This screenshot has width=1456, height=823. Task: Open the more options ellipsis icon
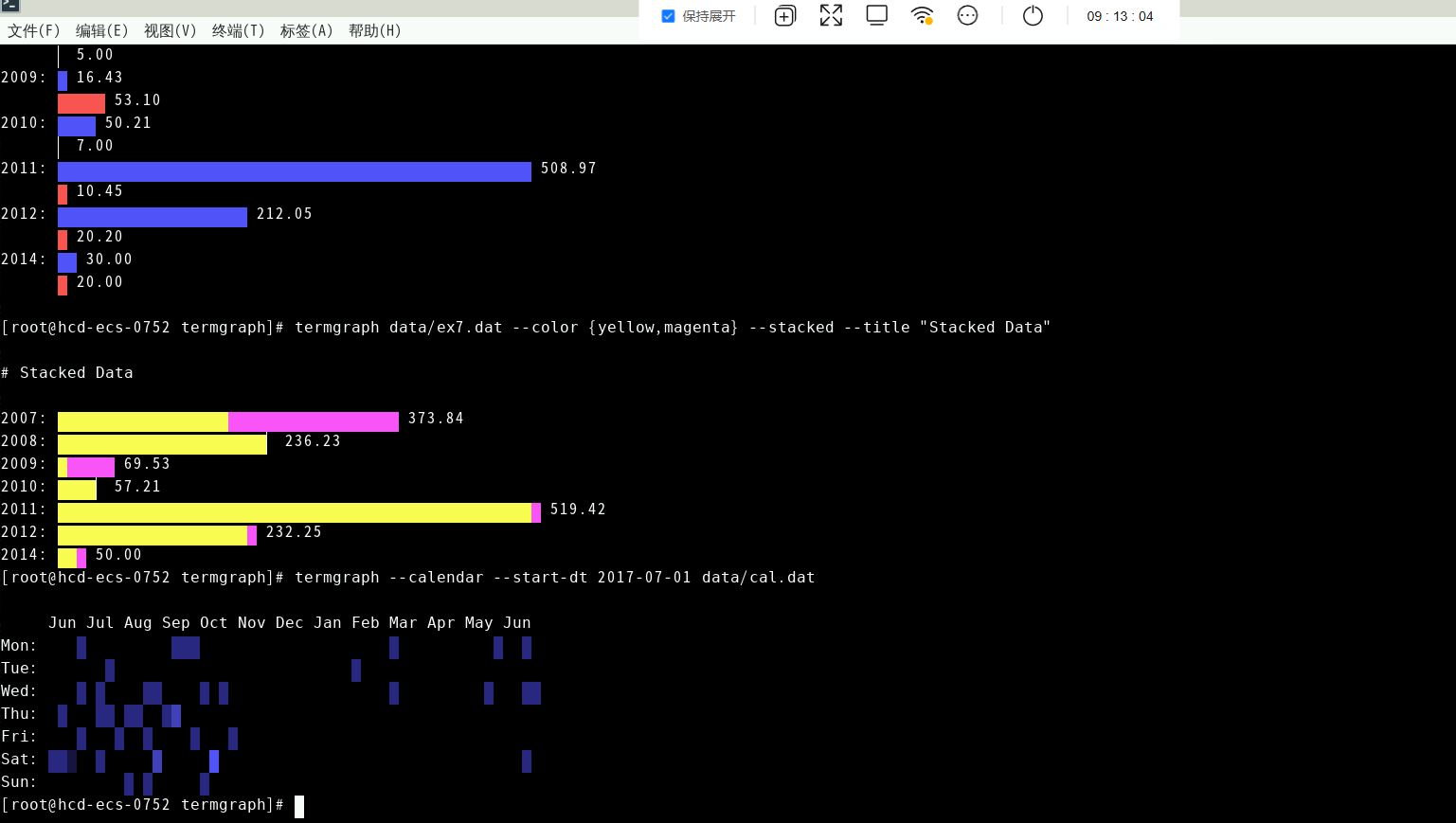[967, 16]
